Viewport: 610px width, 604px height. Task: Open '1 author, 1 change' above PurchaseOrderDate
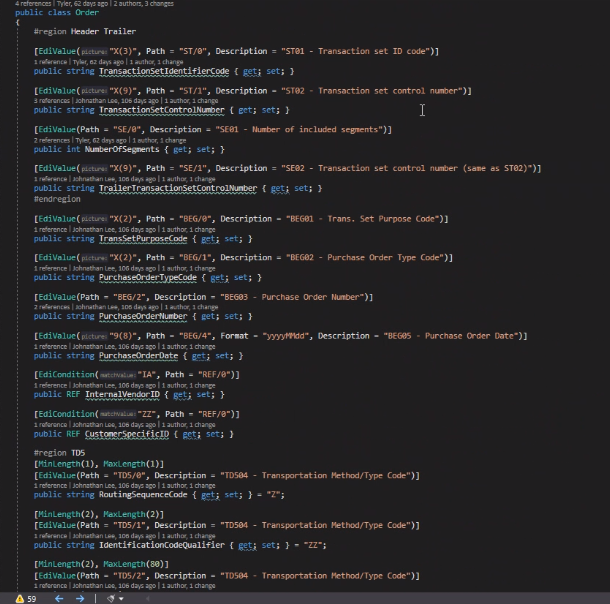tap(188, 347)
